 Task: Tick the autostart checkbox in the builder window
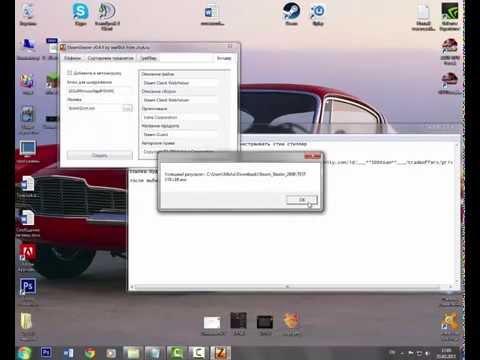point(70,73)
